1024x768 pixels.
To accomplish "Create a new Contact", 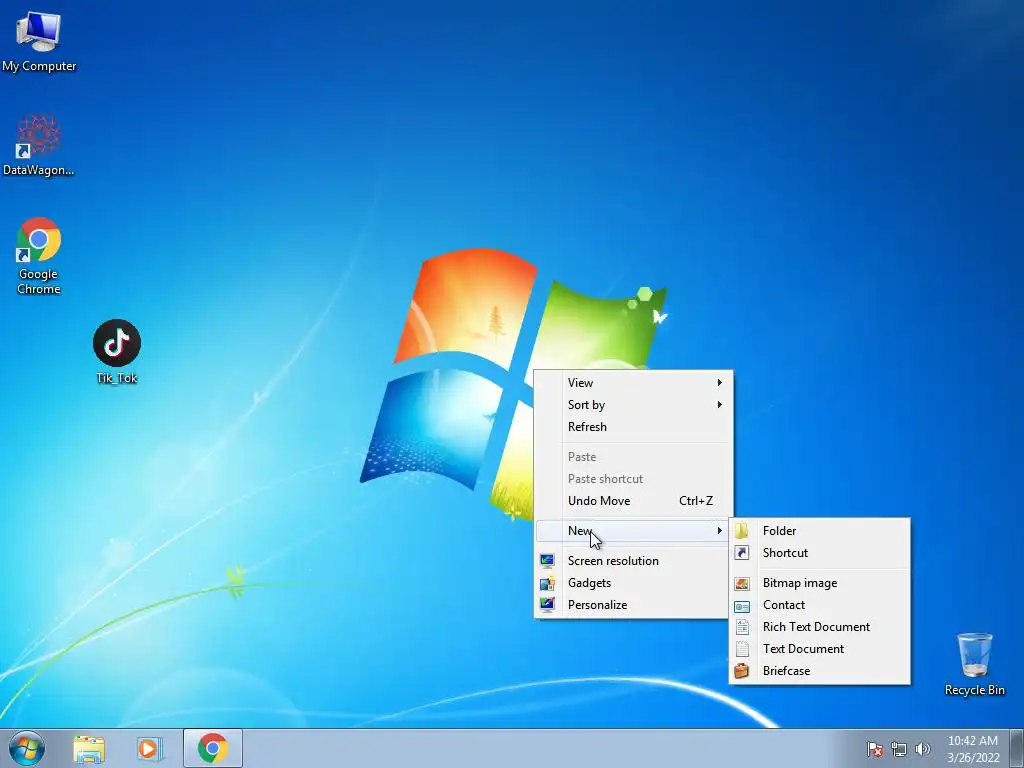I will [x=819, y=605].
